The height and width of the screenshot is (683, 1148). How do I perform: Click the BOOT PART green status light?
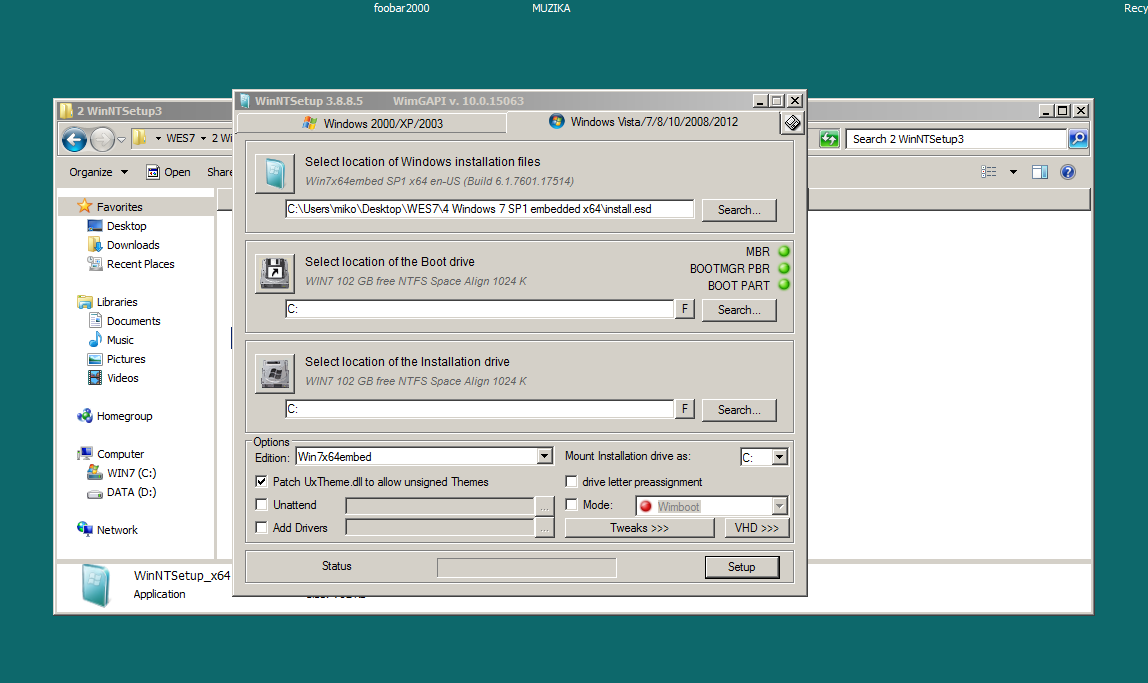point(784,285)
